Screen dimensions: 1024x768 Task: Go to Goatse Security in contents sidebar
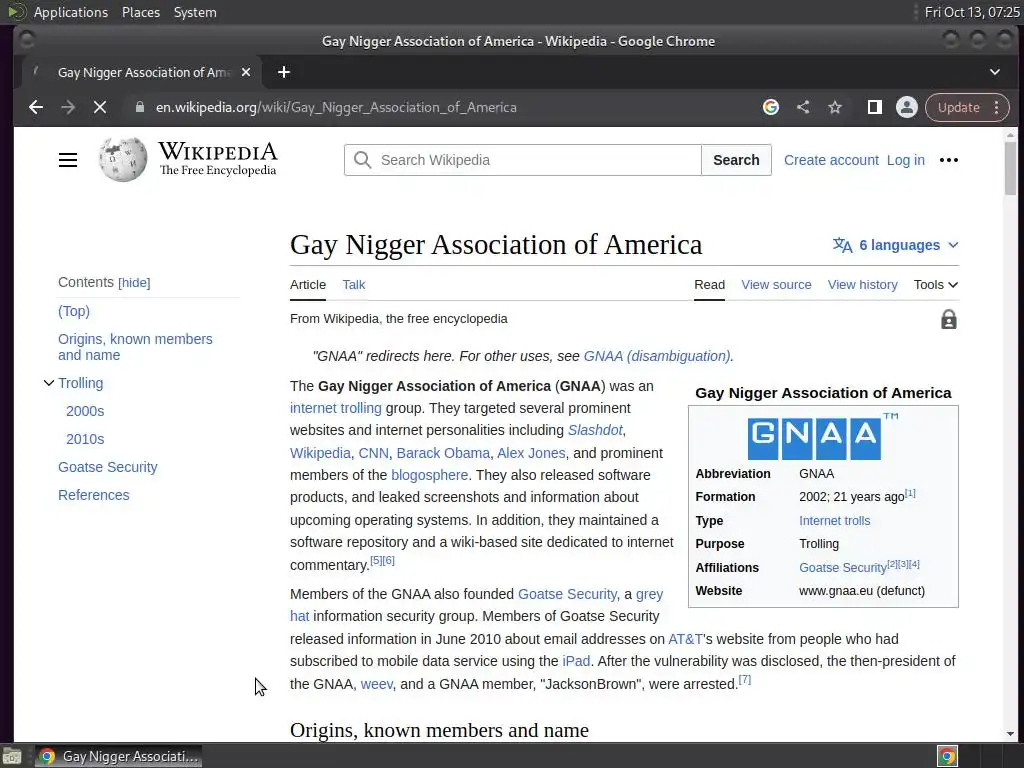tap(108, 468)
